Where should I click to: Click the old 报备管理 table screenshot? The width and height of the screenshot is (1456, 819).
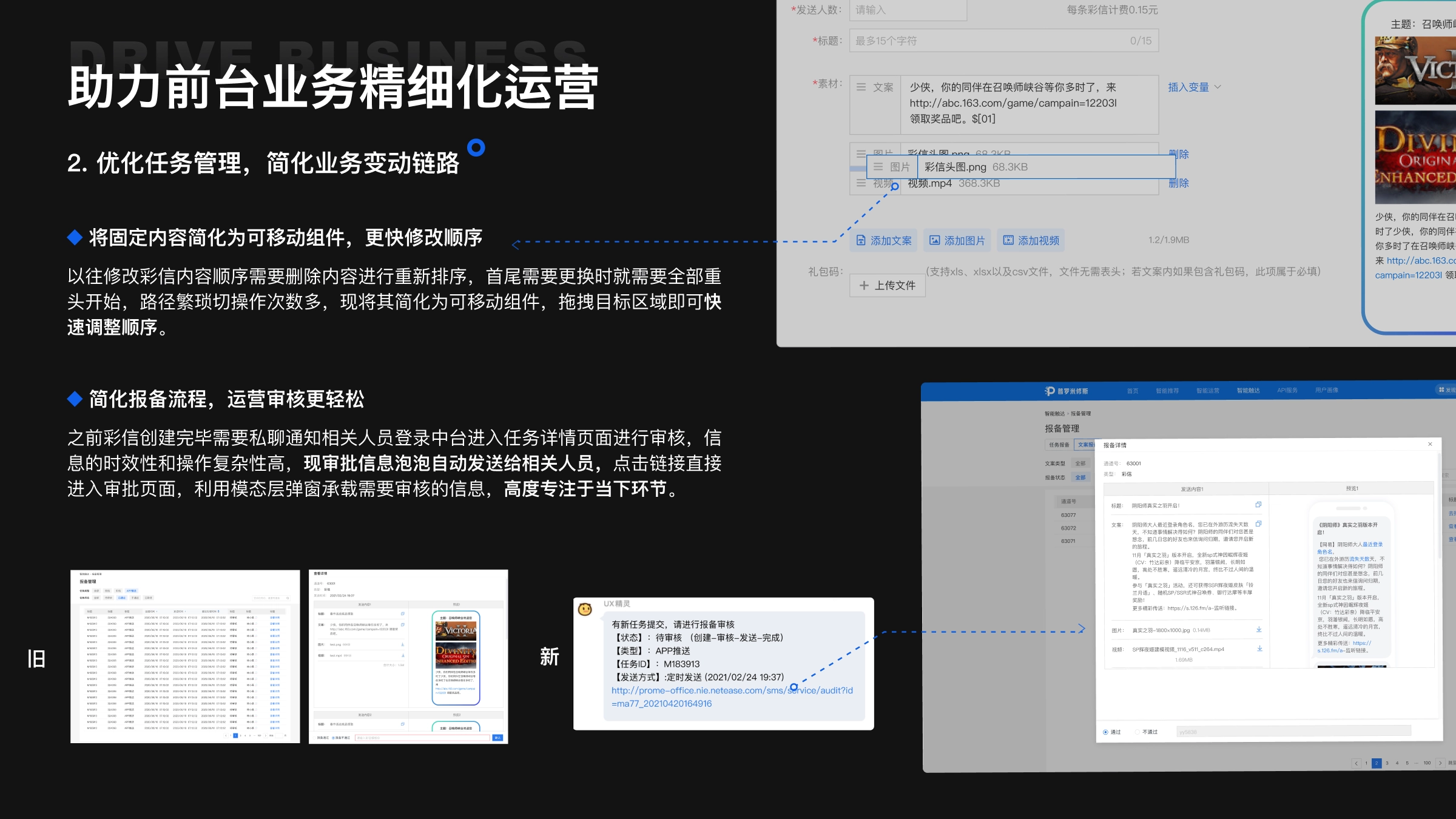pyautogui.click(x=185, y=656)
